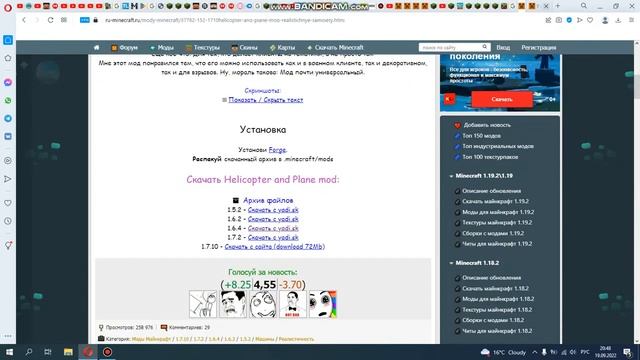Click the site search magnifier icon
The width and height of the screenshot is (640, 360).
tap(484, 47)
